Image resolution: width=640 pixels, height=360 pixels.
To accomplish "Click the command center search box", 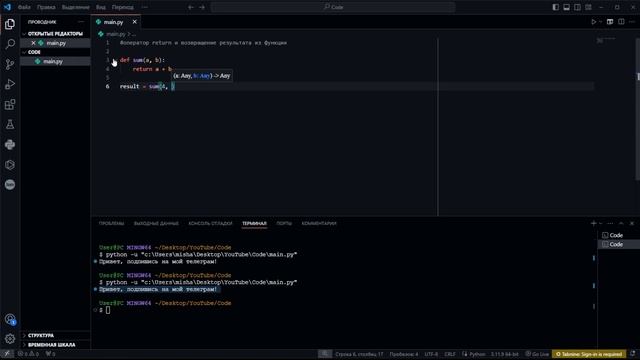I will pos(333,7).
